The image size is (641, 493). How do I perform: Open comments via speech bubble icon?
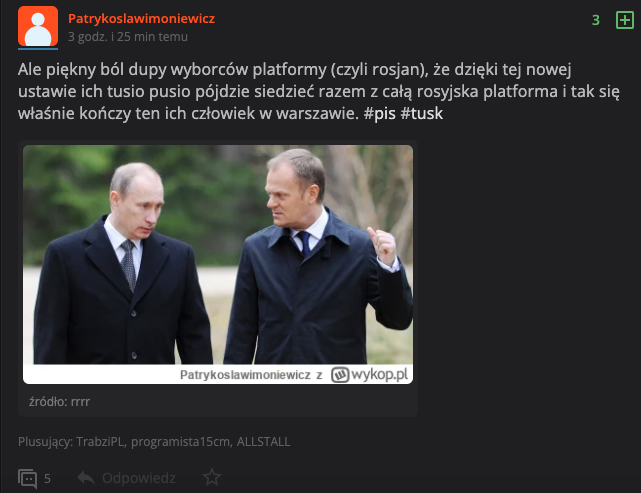tap(27, 478)
